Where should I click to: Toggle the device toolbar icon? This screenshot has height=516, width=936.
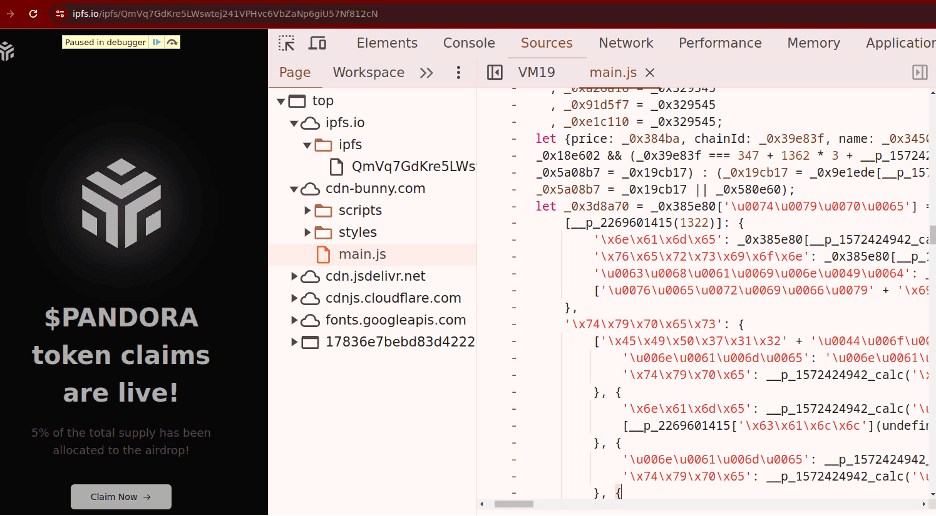(x=317, y=43)
